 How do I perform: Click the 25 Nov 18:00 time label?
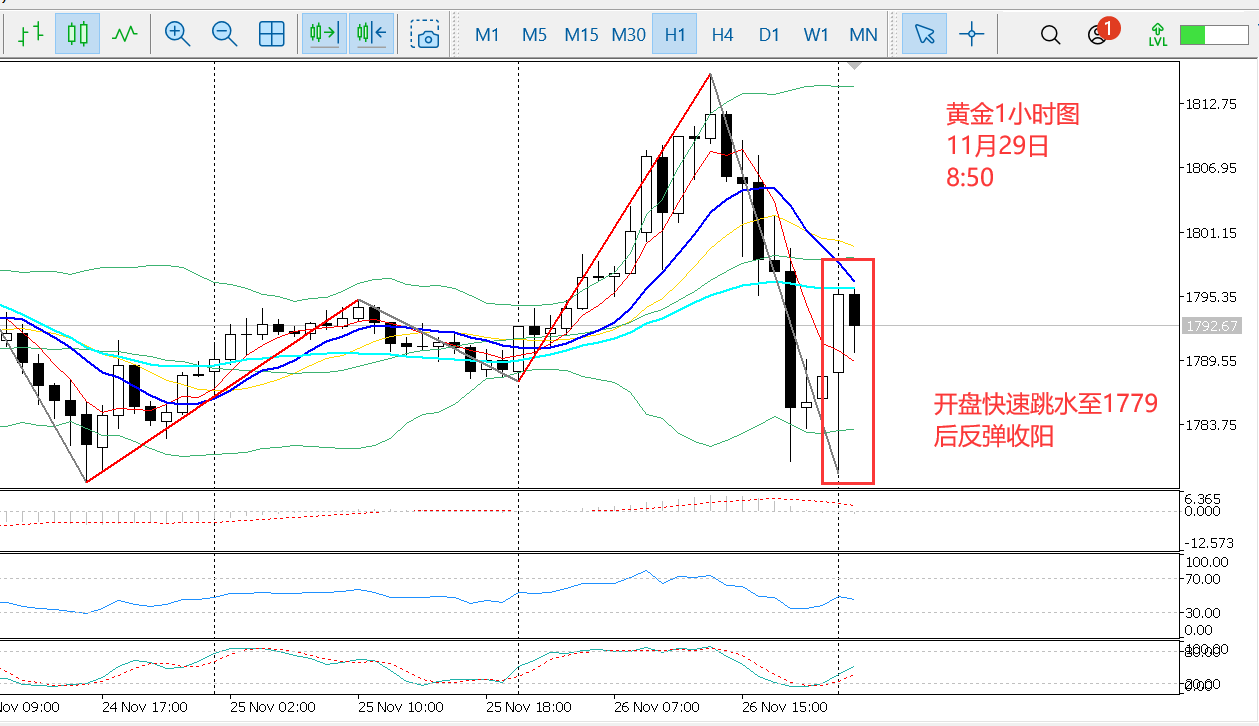pos(528,707)
